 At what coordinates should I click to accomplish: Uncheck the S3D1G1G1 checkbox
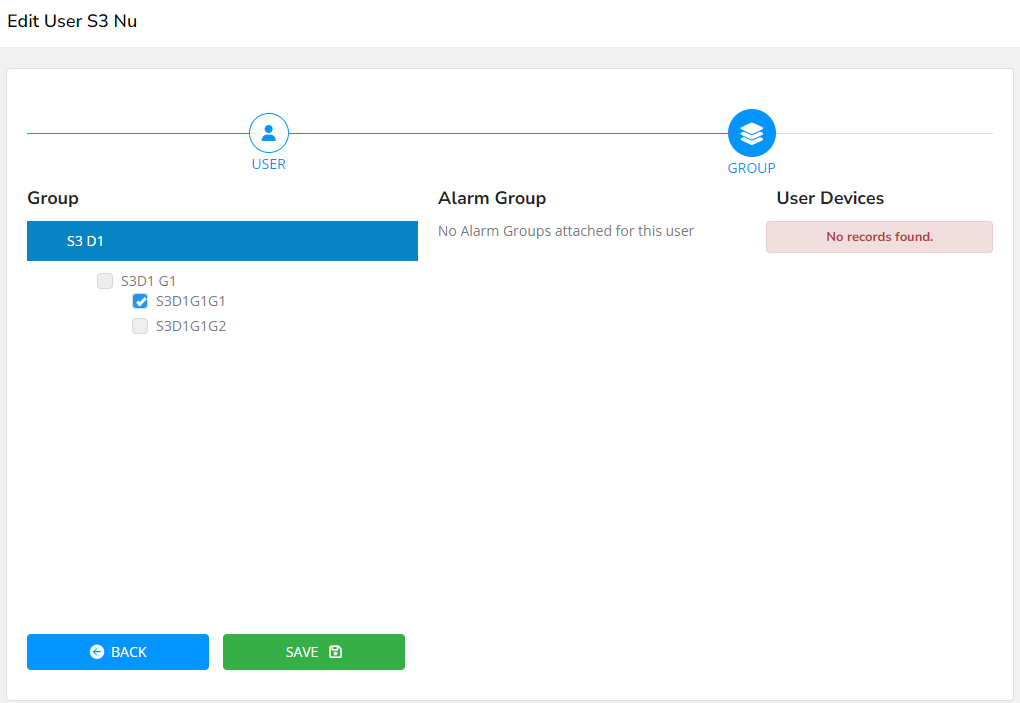[141, 301]
